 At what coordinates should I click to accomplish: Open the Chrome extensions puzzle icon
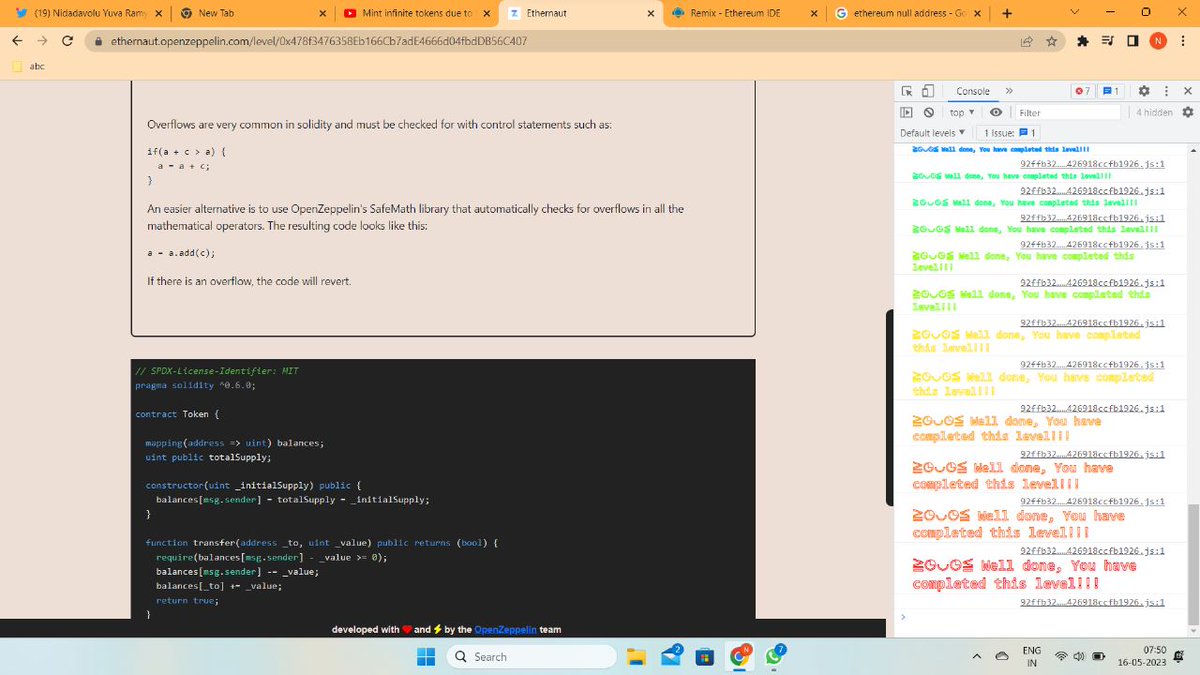tap(1083, 41)
